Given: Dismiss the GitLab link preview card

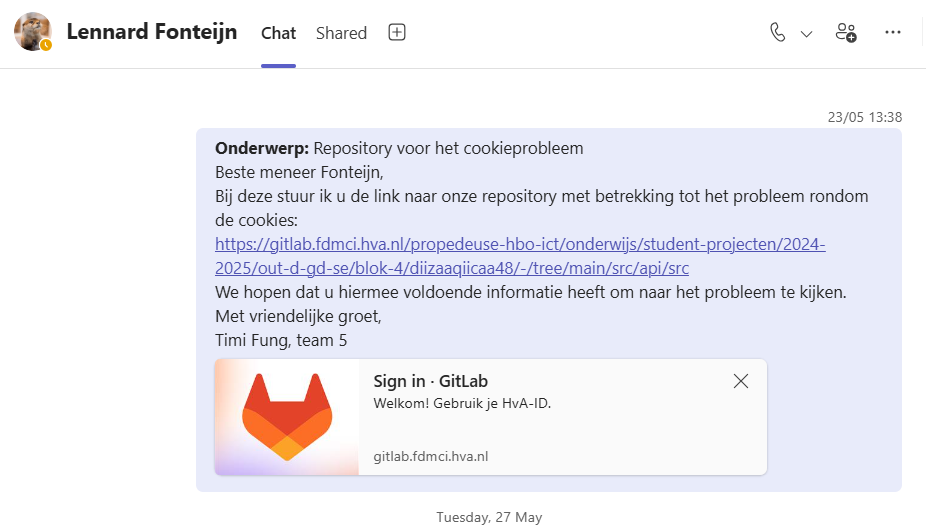Looking at the screenshot, I should point(740,381).
